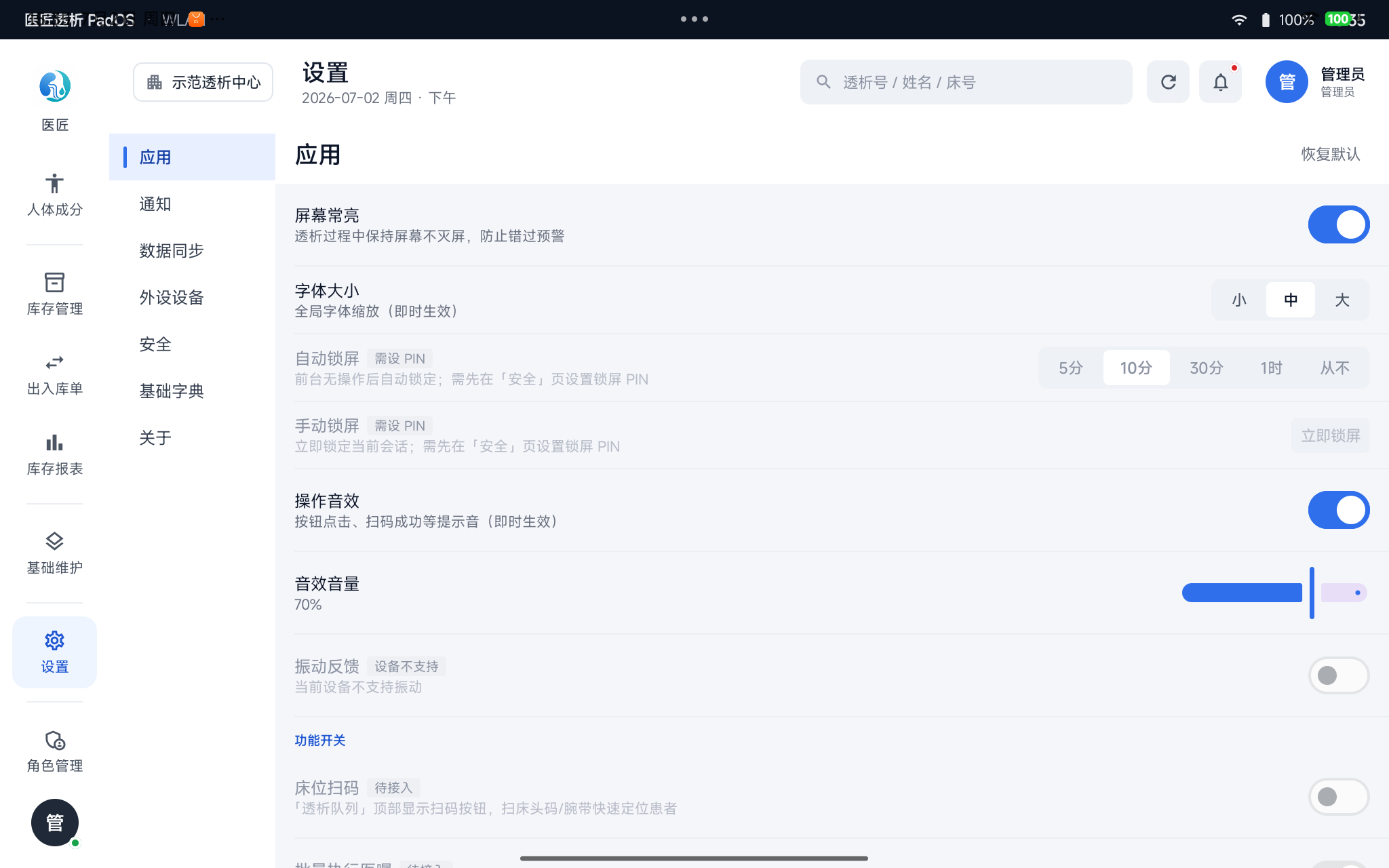This screenshot has width=1389, height=868.
Task: Set font size to 小
Action: pos(1239,300)
